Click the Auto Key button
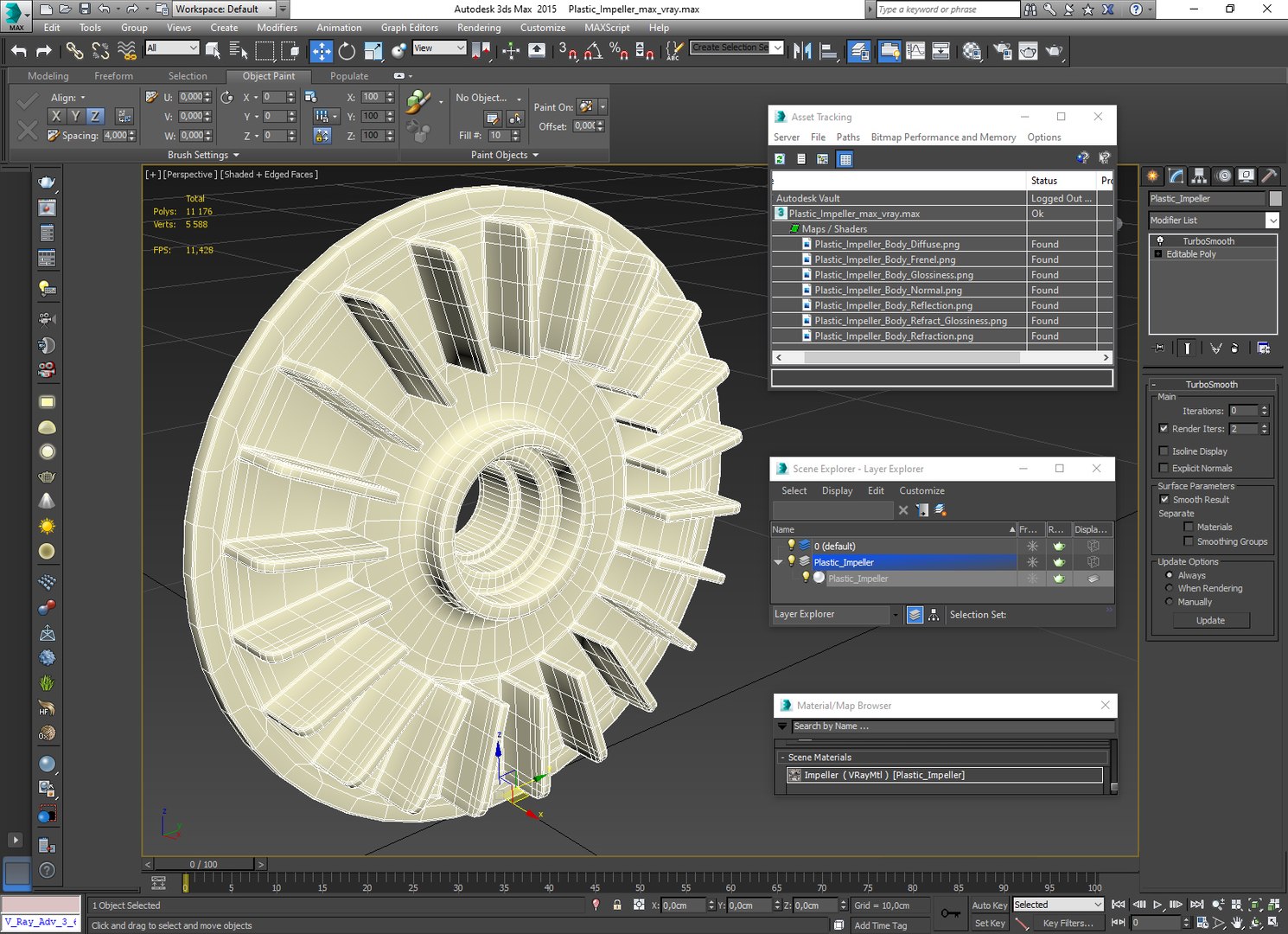Screen dimensions: 1288x934 989,905
